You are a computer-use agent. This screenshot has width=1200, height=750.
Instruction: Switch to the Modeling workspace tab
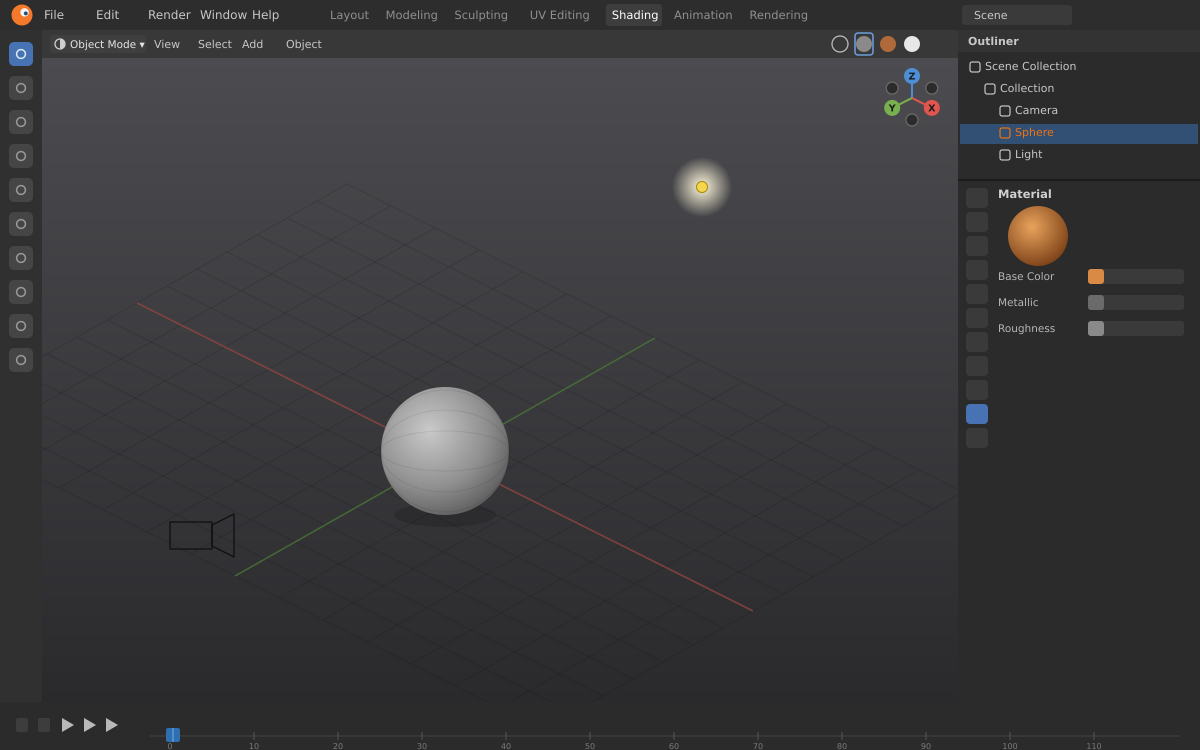(x=412, y=15)
